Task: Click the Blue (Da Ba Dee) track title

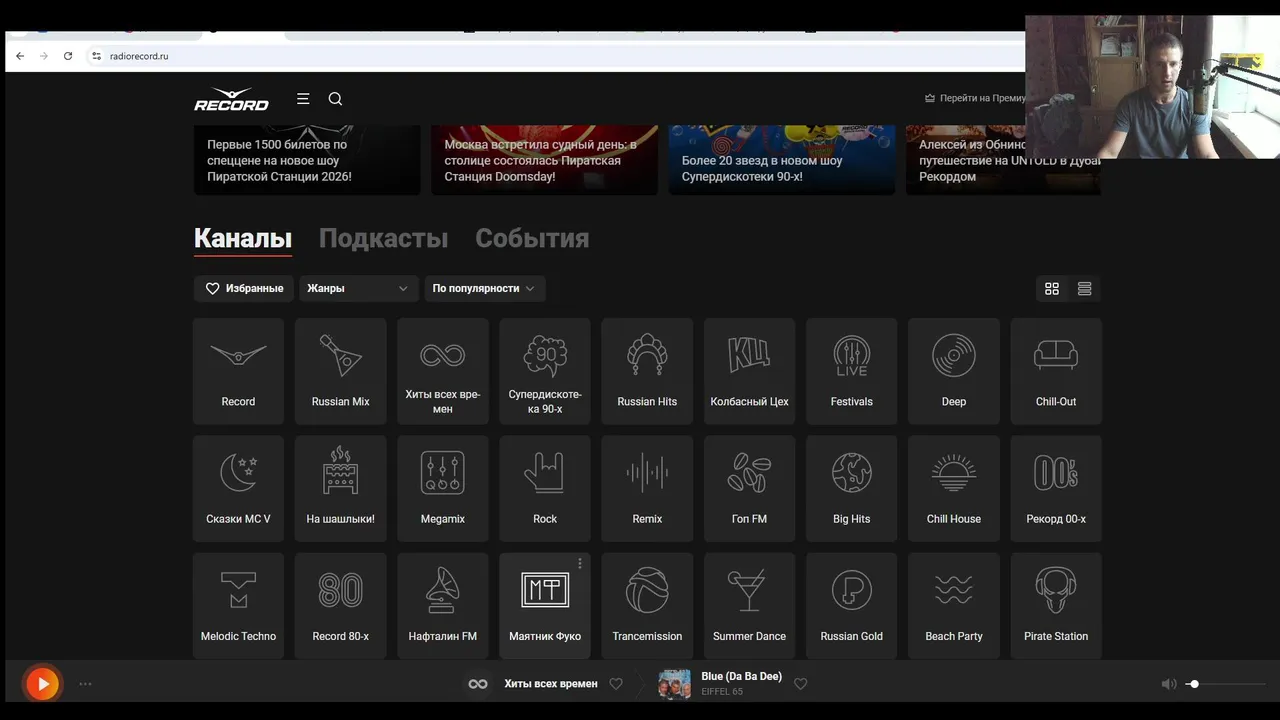Action: click(x=742, y=676)
